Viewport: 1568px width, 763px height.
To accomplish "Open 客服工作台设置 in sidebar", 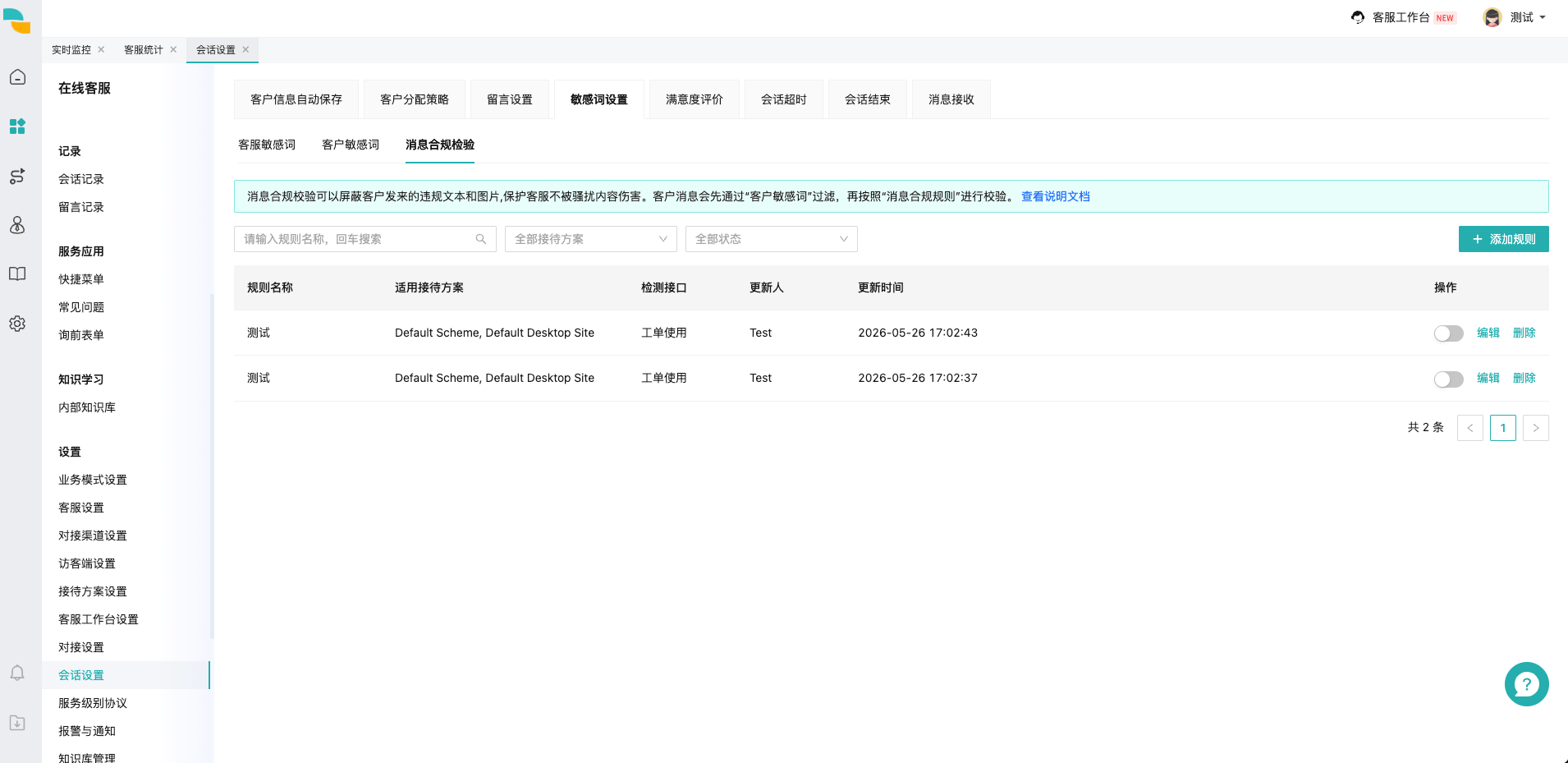I will (x=99, y=619).
